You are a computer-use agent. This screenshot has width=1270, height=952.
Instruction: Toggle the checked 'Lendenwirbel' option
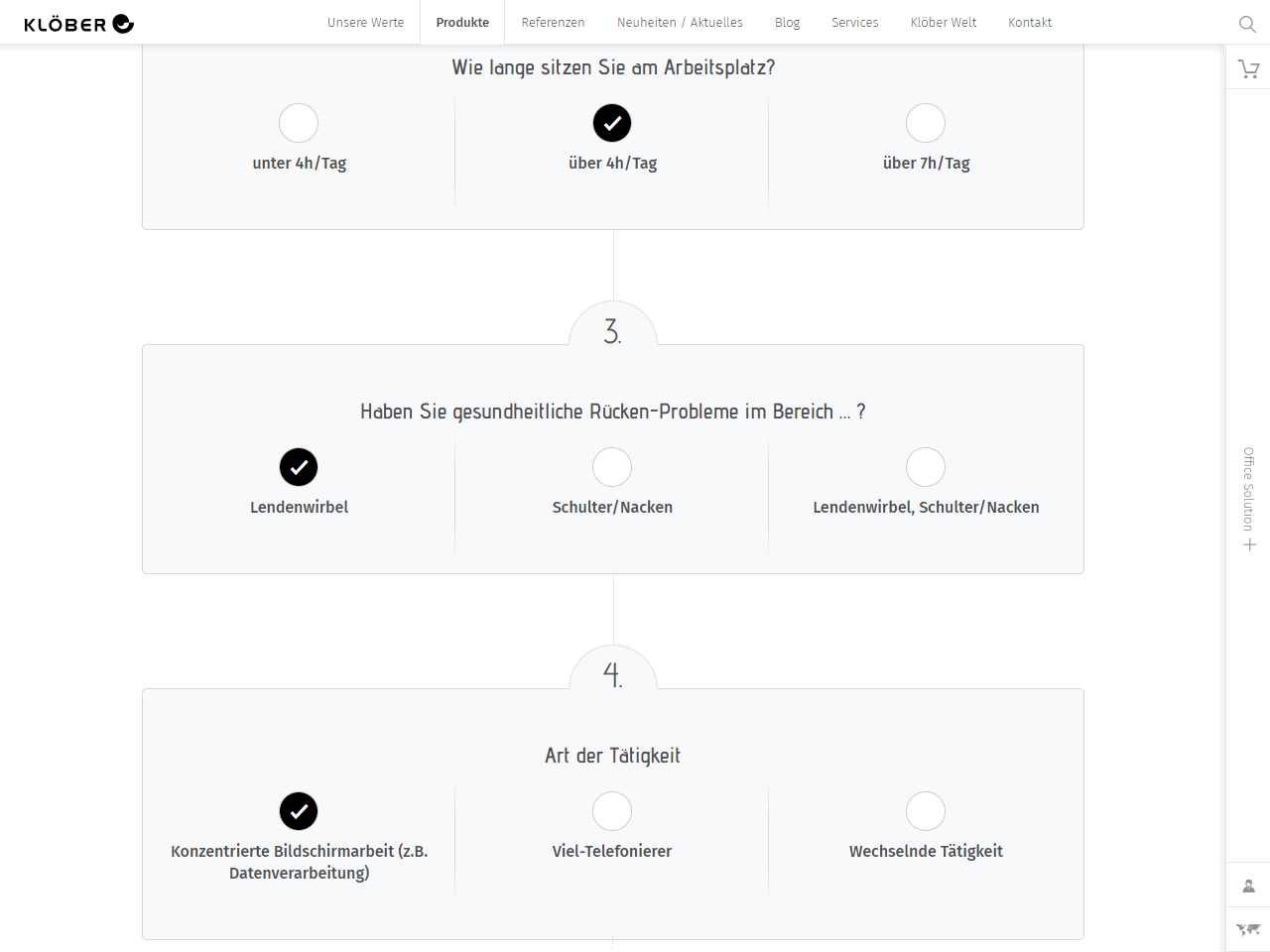coord(299,467)
